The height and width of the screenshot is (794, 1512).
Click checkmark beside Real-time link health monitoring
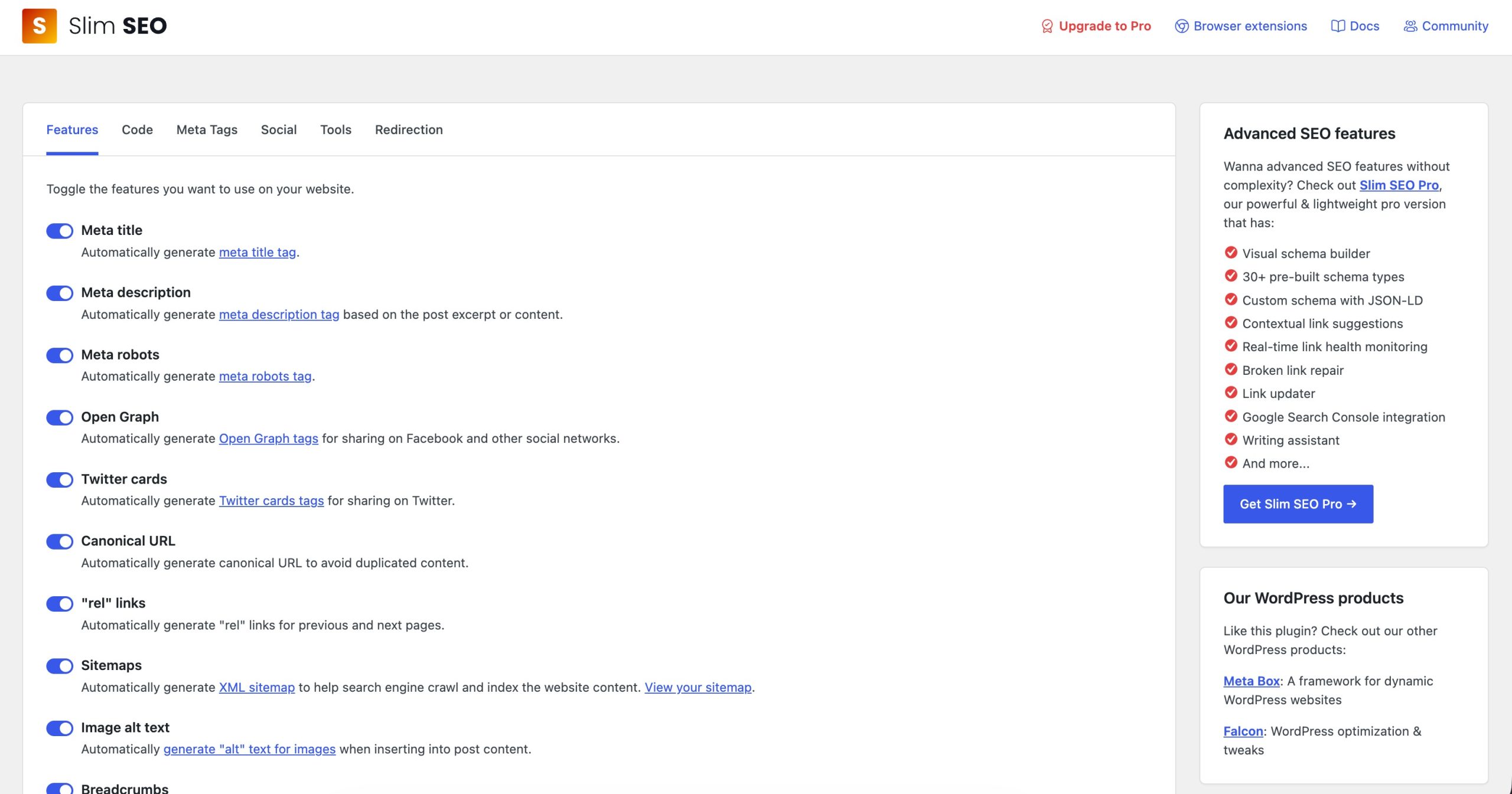[1231, 346]
